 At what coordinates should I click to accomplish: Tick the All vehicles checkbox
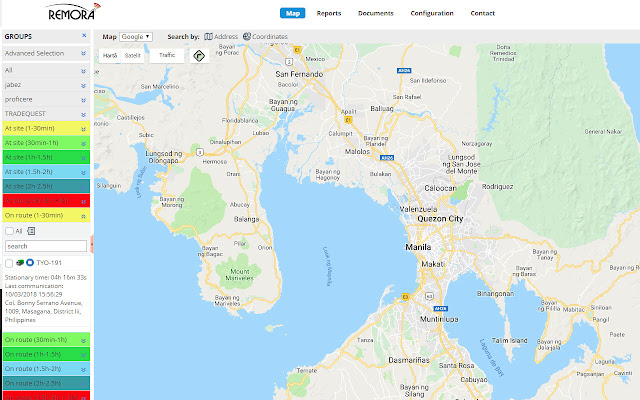9,231
